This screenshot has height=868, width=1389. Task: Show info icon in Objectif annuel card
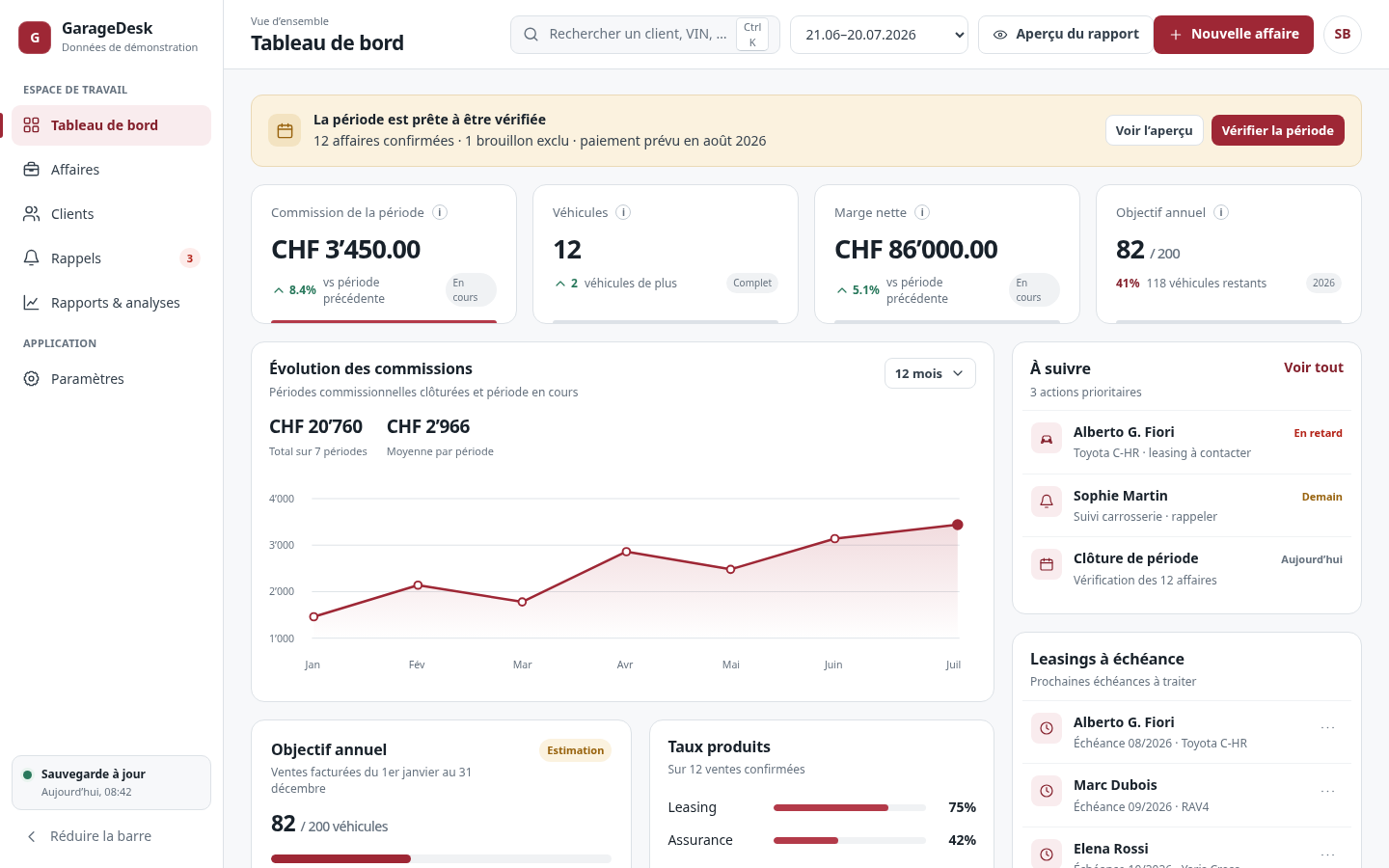point(1221,212)
